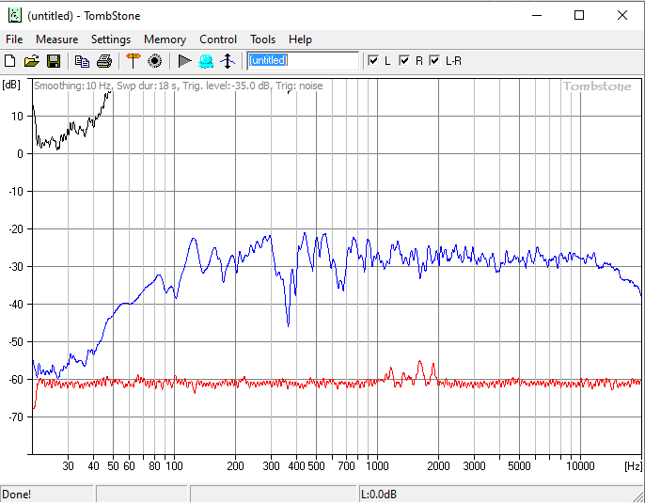Click the '[dB]' axis unit label
645x504 pixels.
click(11, 84)
